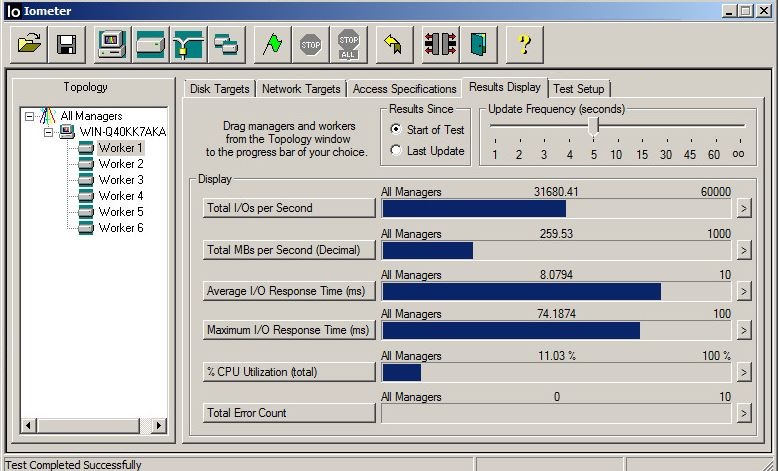The width and height of the screenshot is (780, 471).
Task: Click Maximum I/O Response Time (ms) button
Action: 289,330
